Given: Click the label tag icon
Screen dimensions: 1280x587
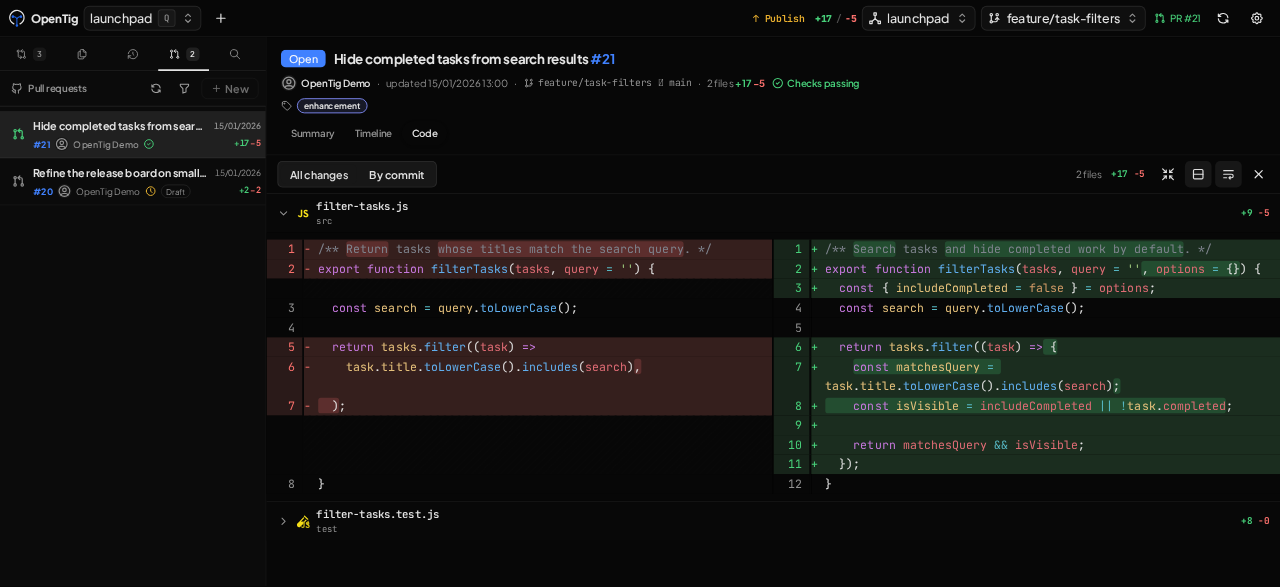Looking at the screenshot, I should (x=287, y=106).
